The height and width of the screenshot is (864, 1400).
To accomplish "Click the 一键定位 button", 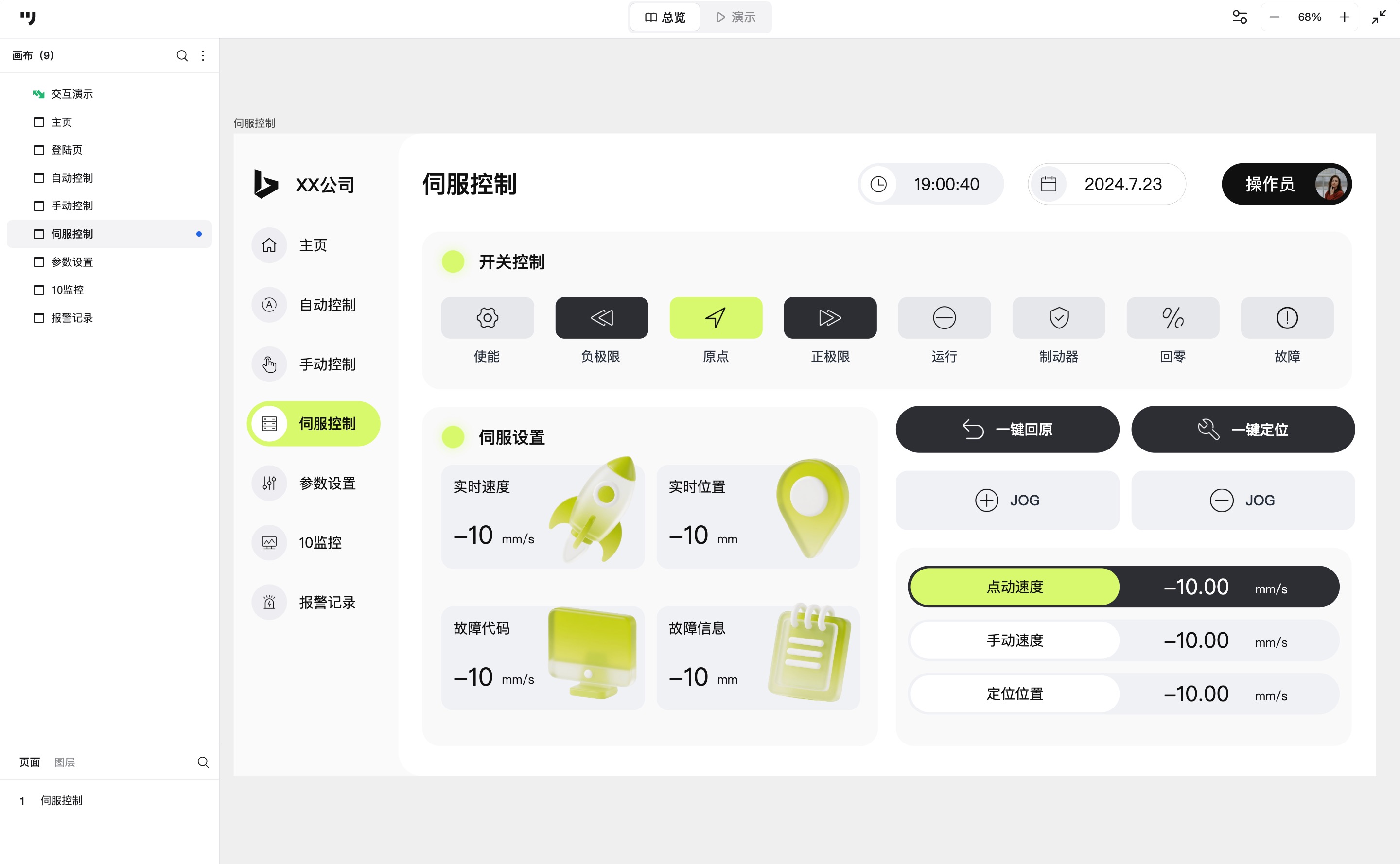I will (x=1243, y=429).
